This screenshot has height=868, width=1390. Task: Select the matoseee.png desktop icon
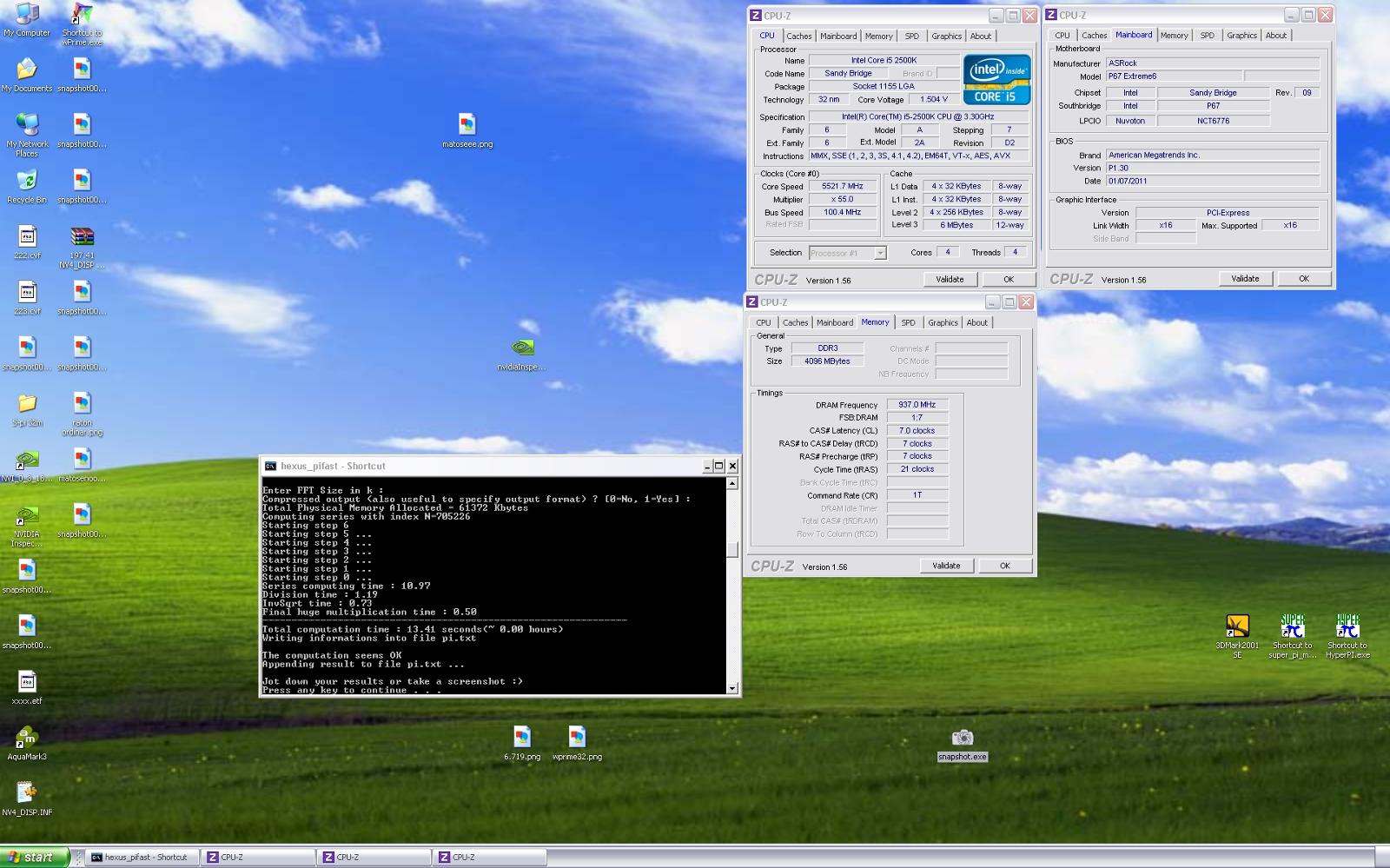pyautogui.click(x=467, y=130)
